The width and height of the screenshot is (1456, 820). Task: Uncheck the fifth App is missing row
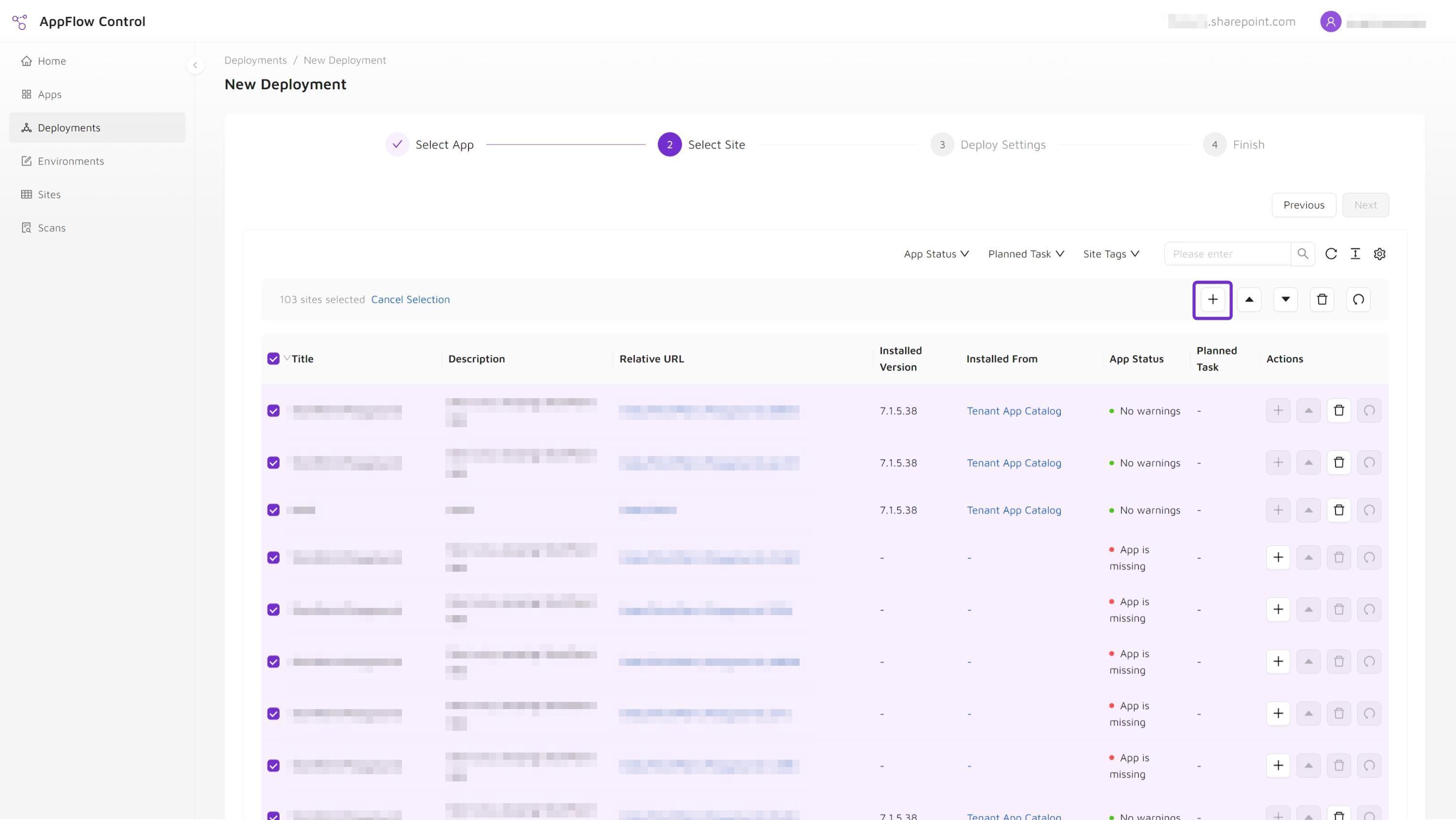(273, 766)
